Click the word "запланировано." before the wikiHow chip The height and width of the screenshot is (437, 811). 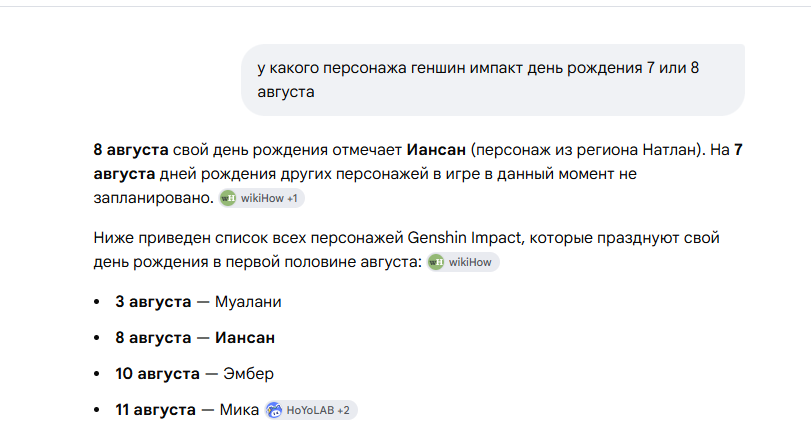tap(154, 198)
